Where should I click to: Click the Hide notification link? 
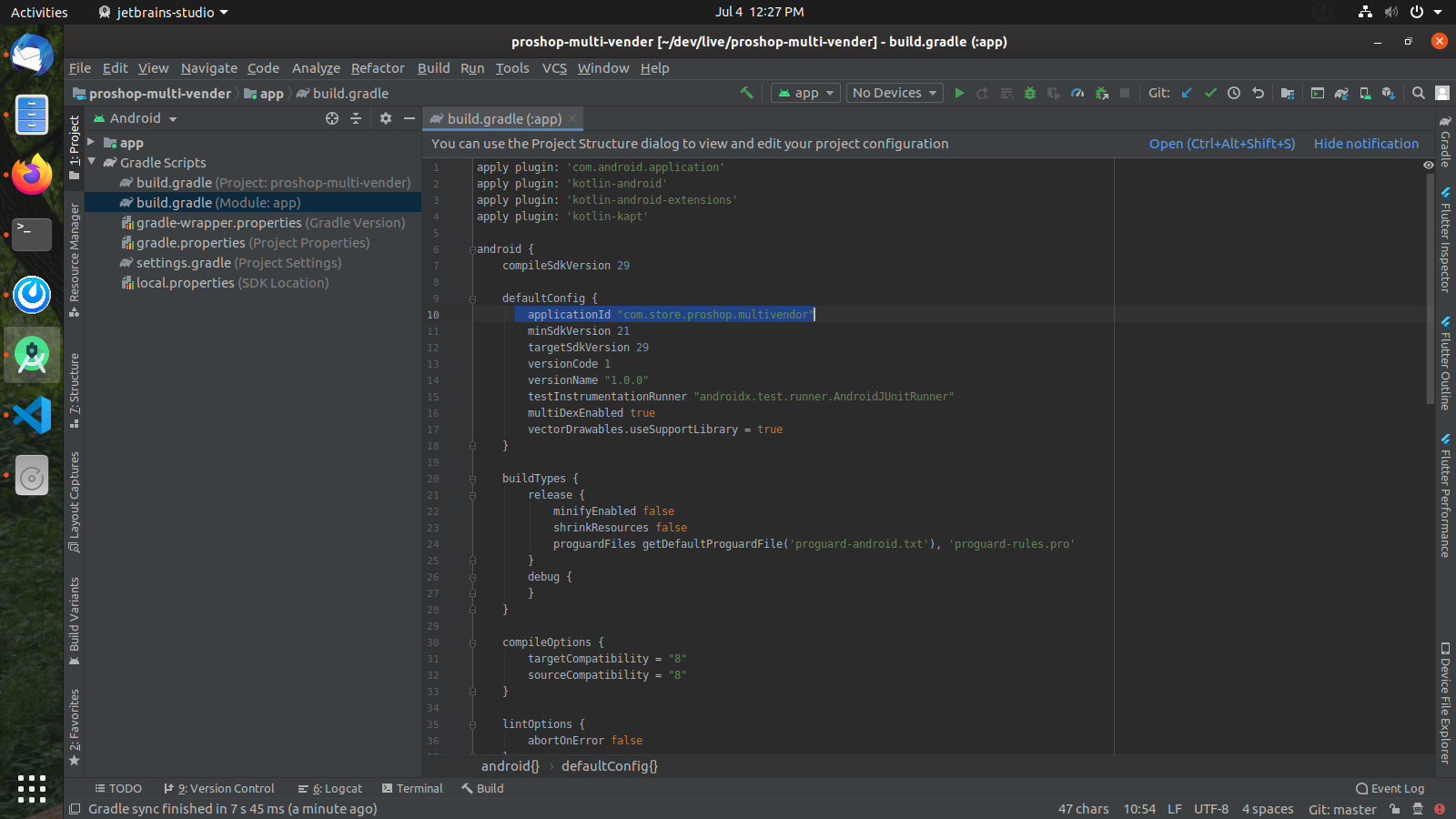point(1366,144)
